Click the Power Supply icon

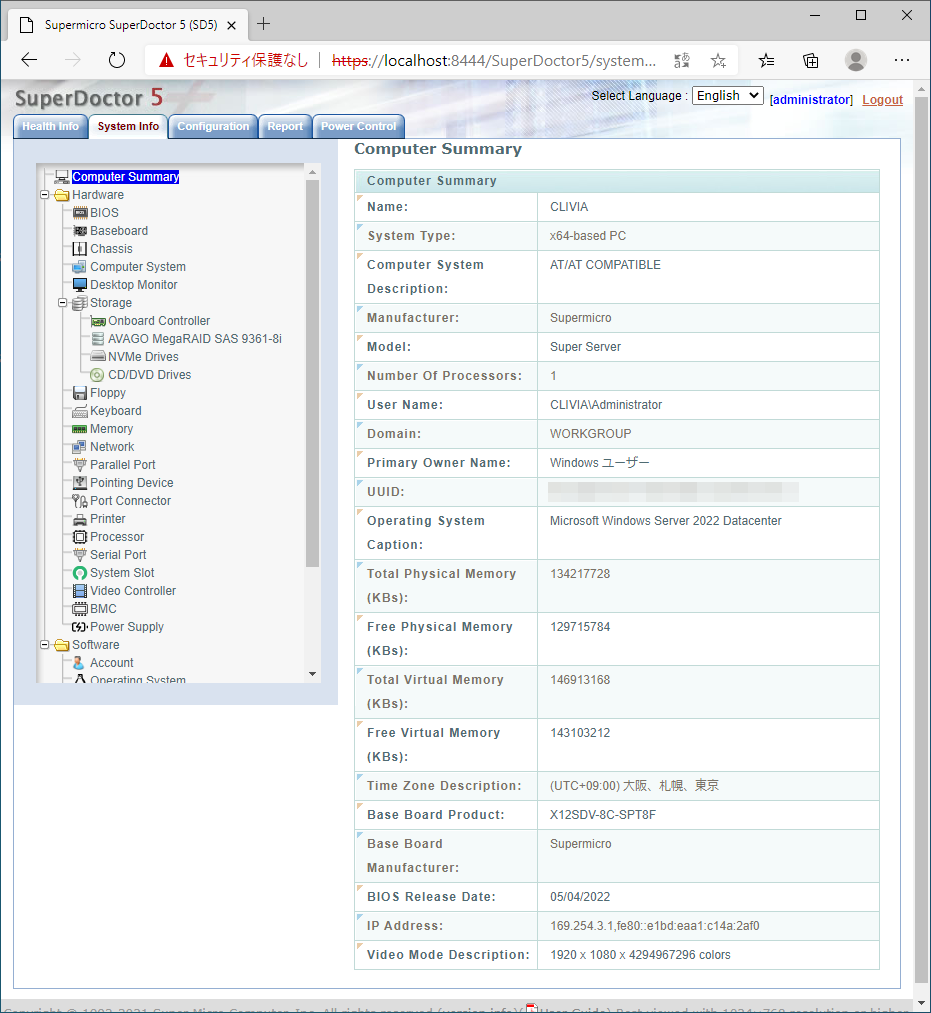[80, 627]
